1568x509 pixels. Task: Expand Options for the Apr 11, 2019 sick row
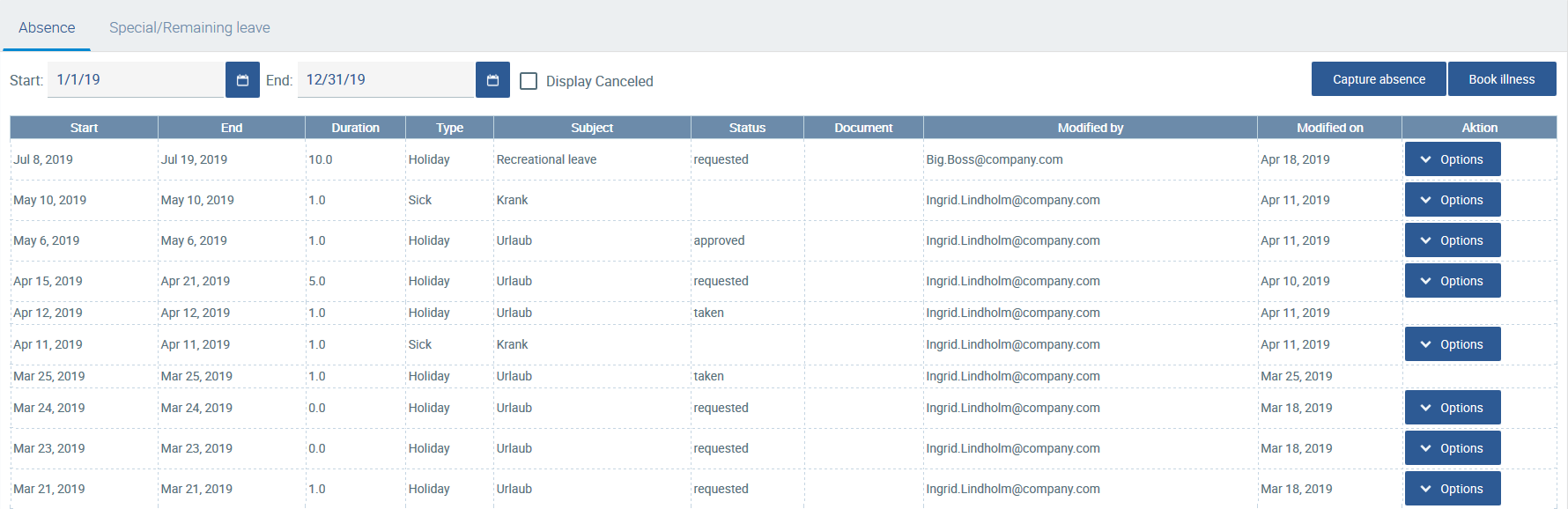1452,344
